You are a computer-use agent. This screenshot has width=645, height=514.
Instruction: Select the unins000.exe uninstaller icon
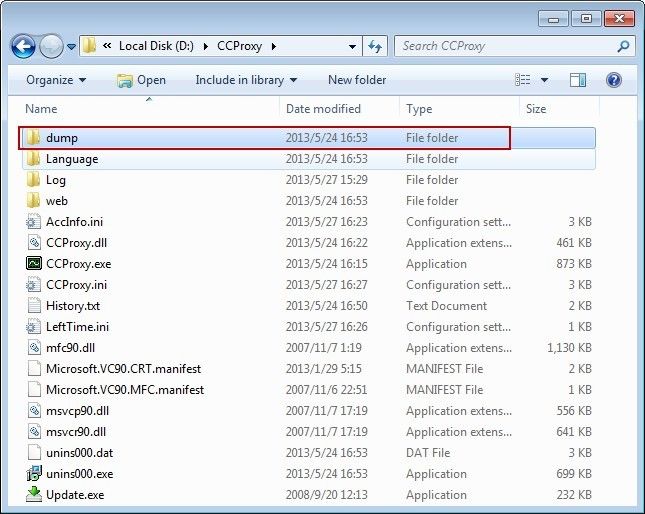34,473
